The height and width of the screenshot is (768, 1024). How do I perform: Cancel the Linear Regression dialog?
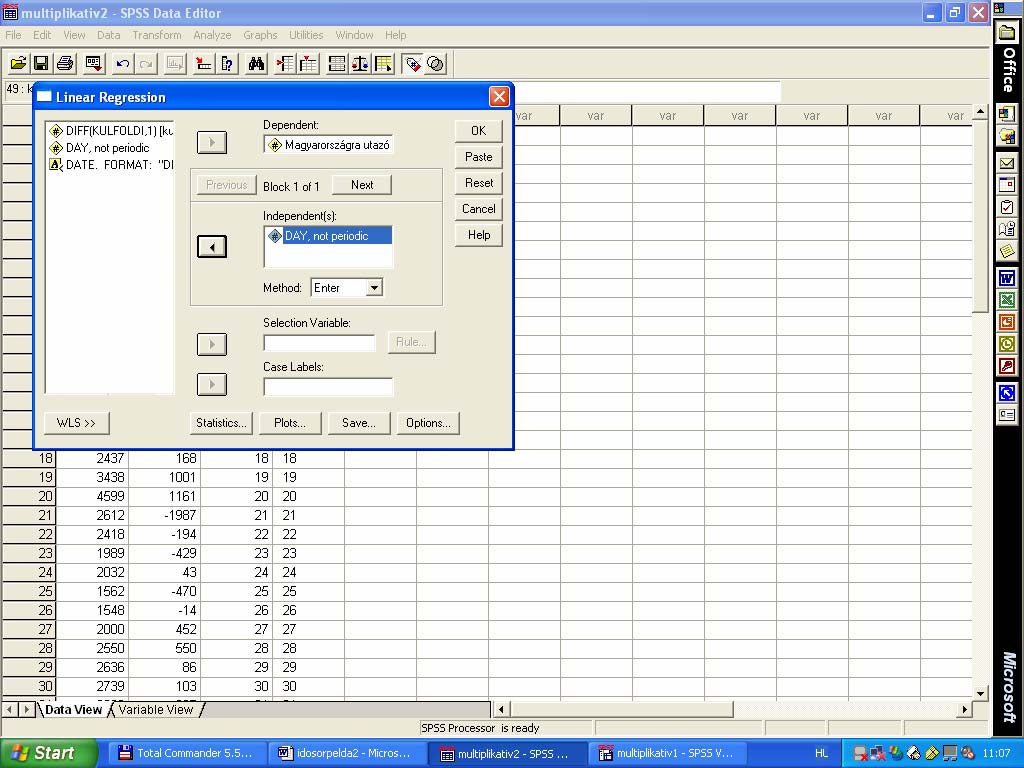[479, 209]
